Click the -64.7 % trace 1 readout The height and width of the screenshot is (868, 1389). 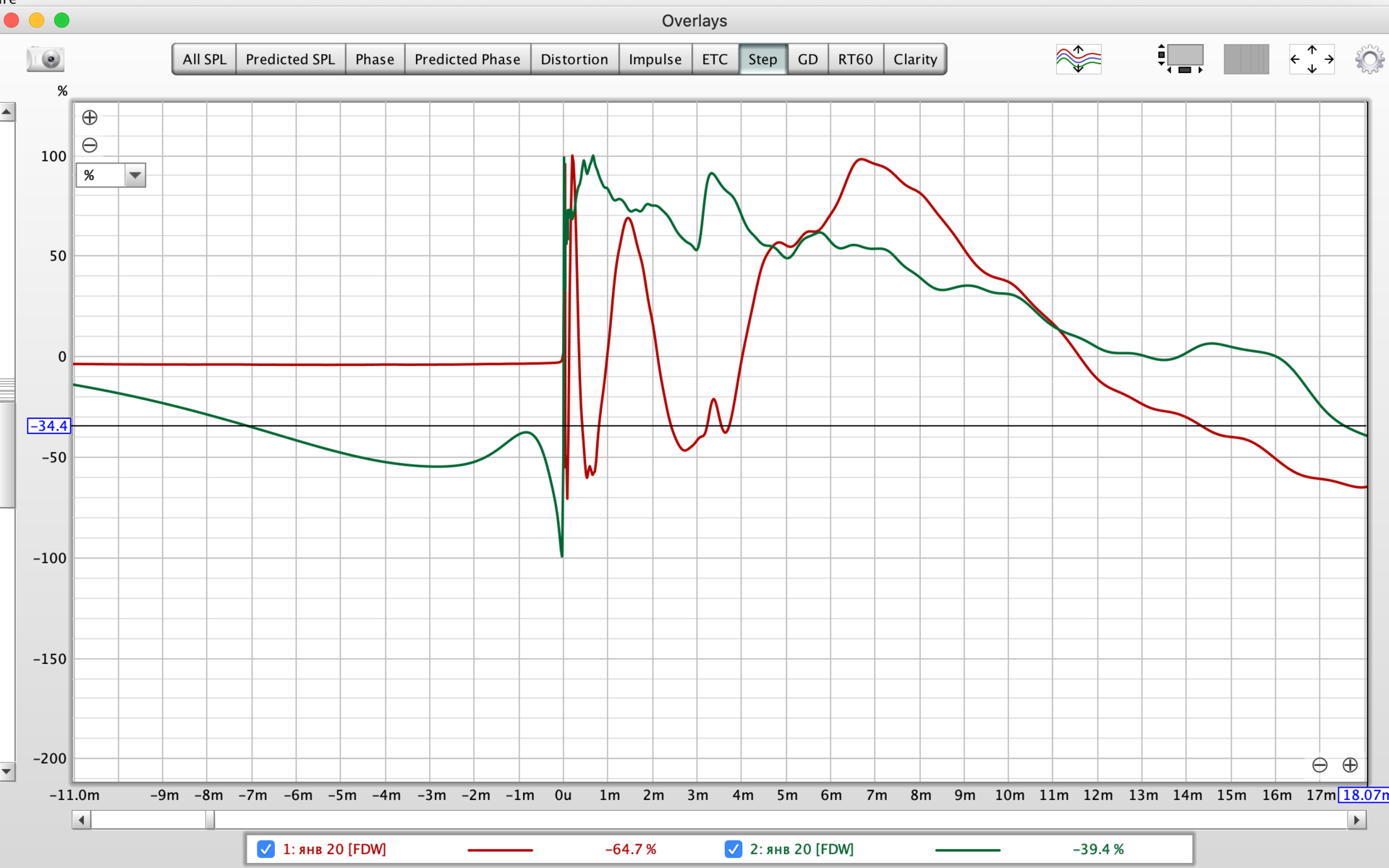click(630, 849)
